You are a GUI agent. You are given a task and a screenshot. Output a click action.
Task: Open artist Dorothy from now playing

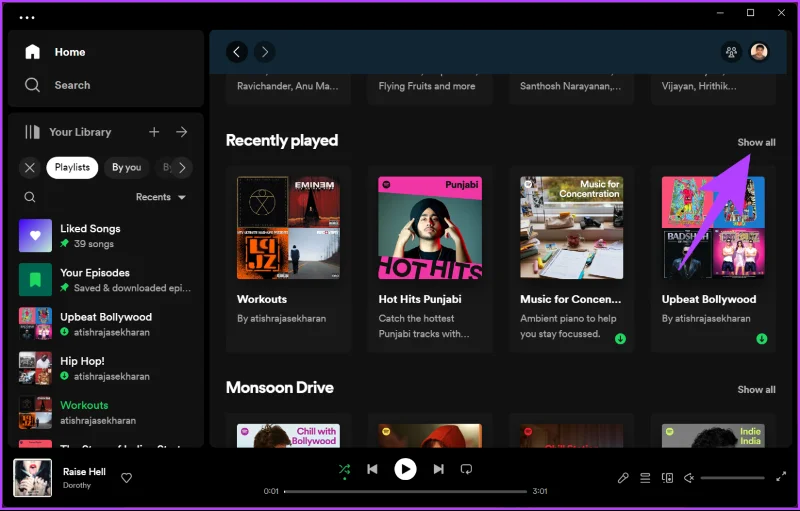coord(77,486)
